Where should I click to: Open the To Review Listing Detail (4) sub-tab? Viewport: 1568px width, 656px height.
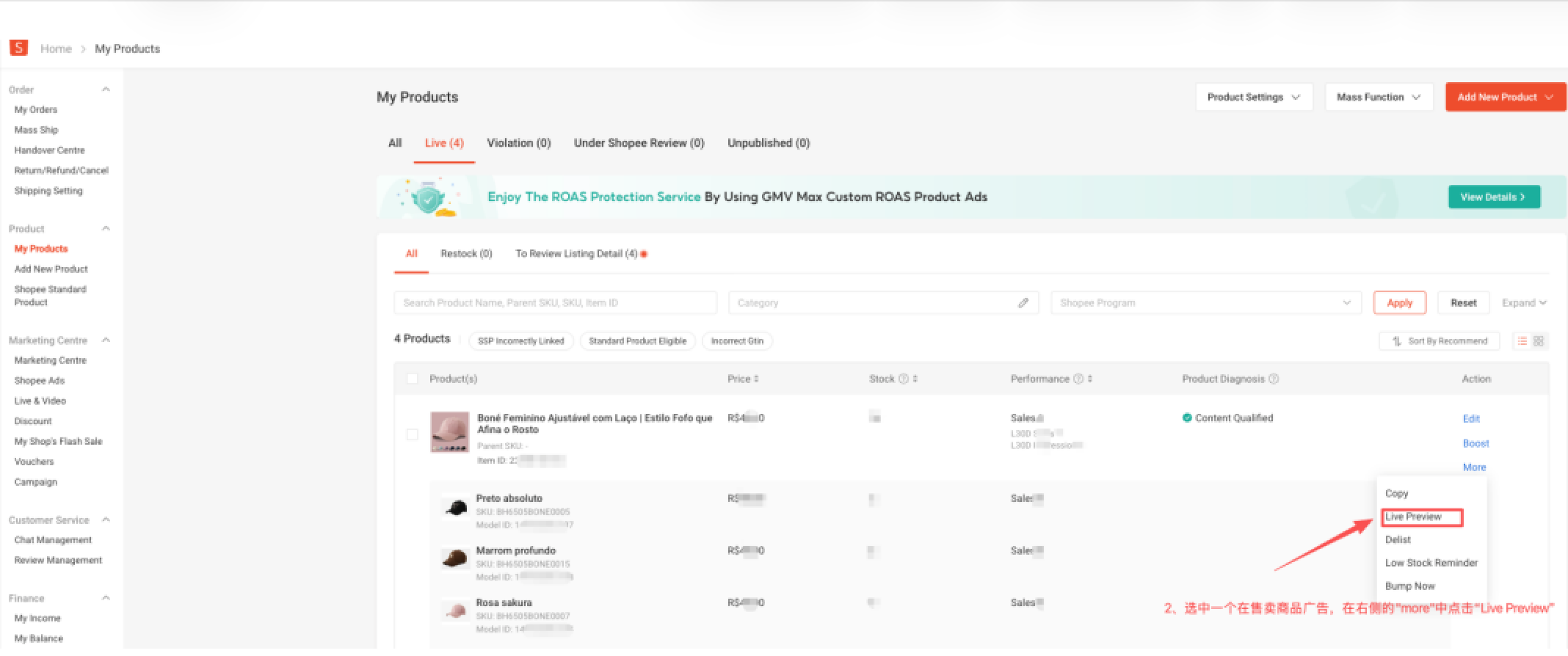pyautogui.click(x=576, y=254)
